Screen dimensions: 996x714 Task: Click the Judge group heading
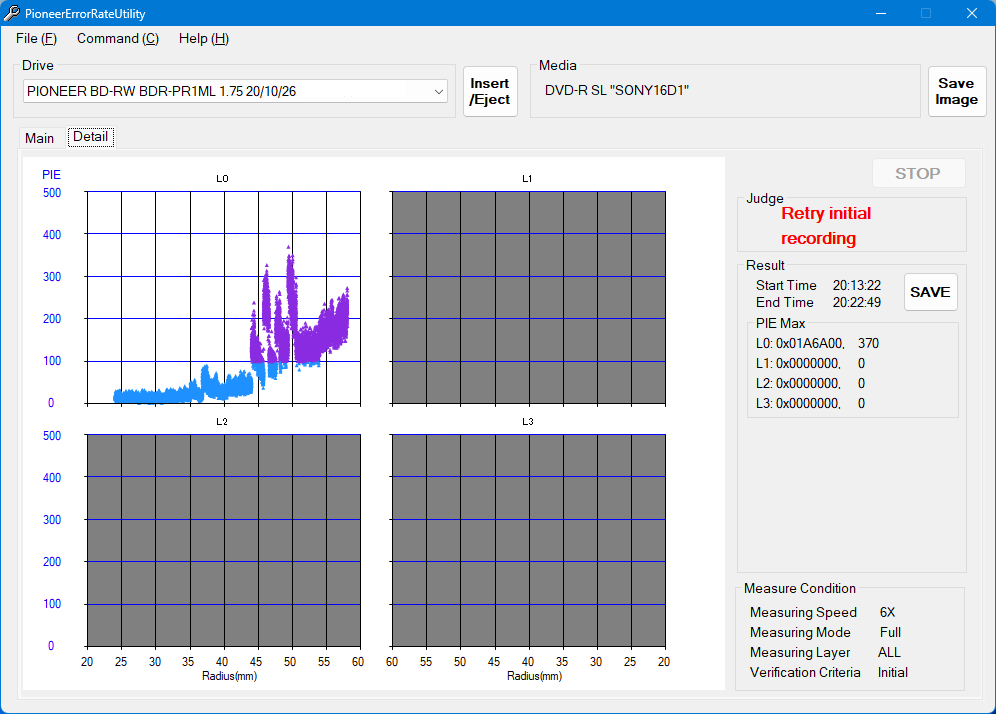point(765,198)
